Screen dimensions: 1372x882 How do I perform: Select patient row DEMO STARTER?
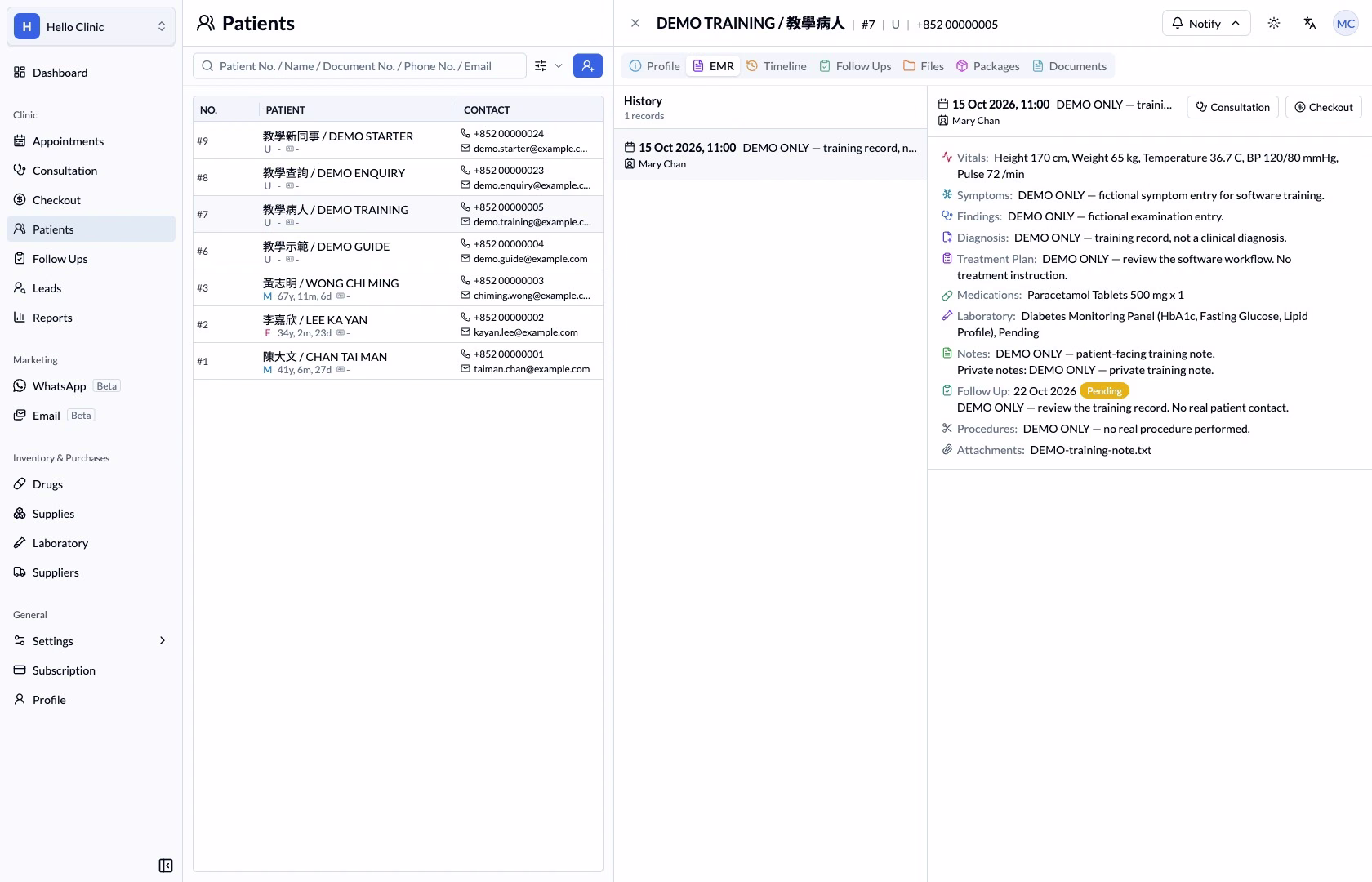(399, 140)
